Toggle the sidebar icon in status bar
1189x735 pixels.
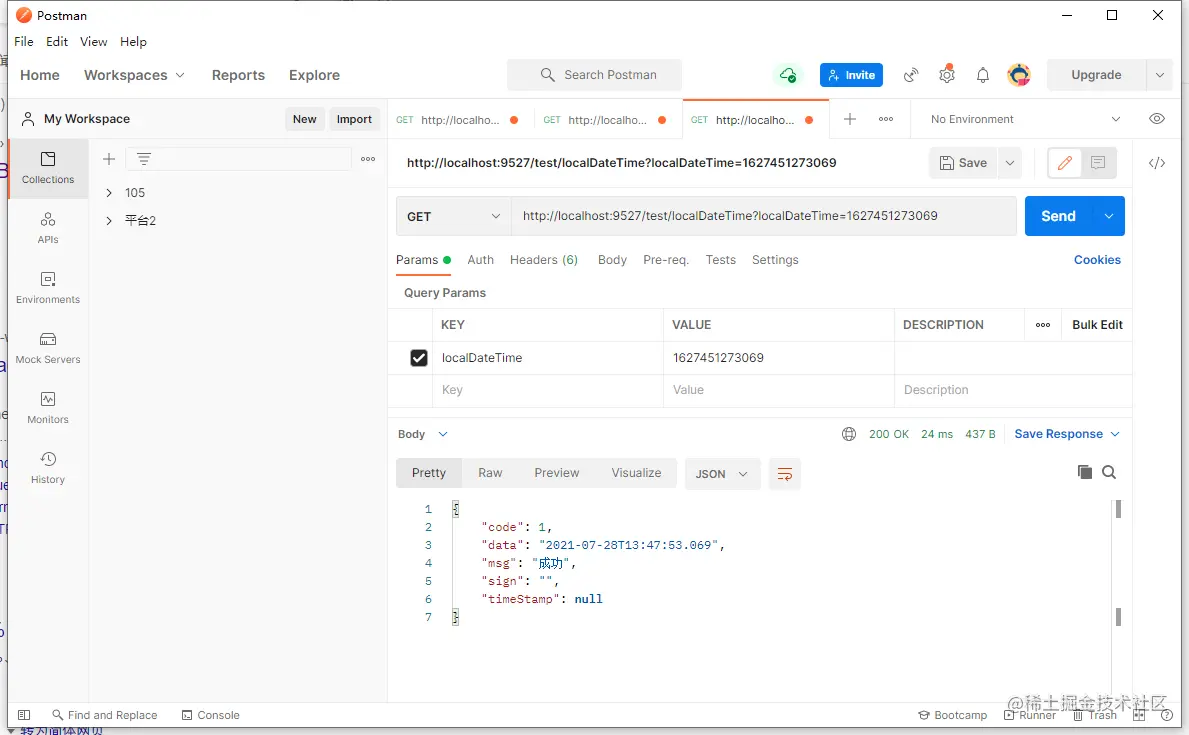(x=24, y=715)
